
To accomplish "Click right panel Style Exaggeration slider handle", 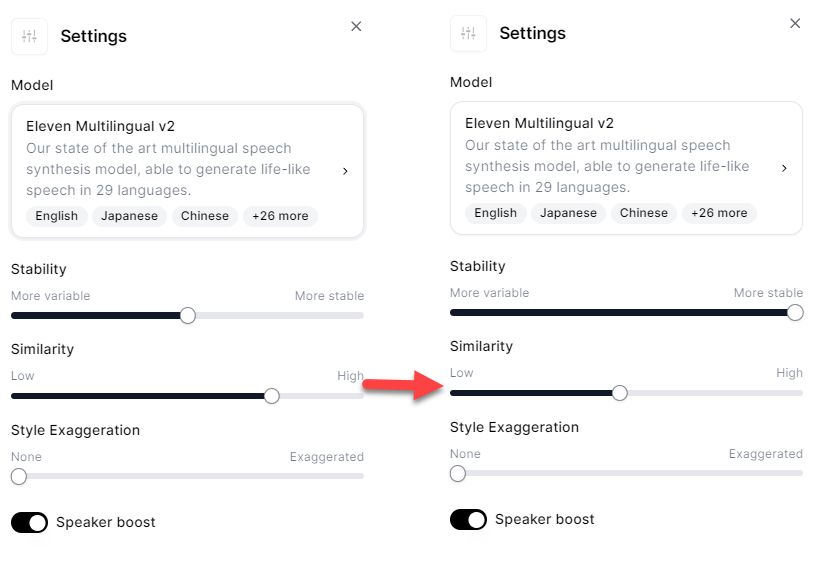I will pos(458,474).
